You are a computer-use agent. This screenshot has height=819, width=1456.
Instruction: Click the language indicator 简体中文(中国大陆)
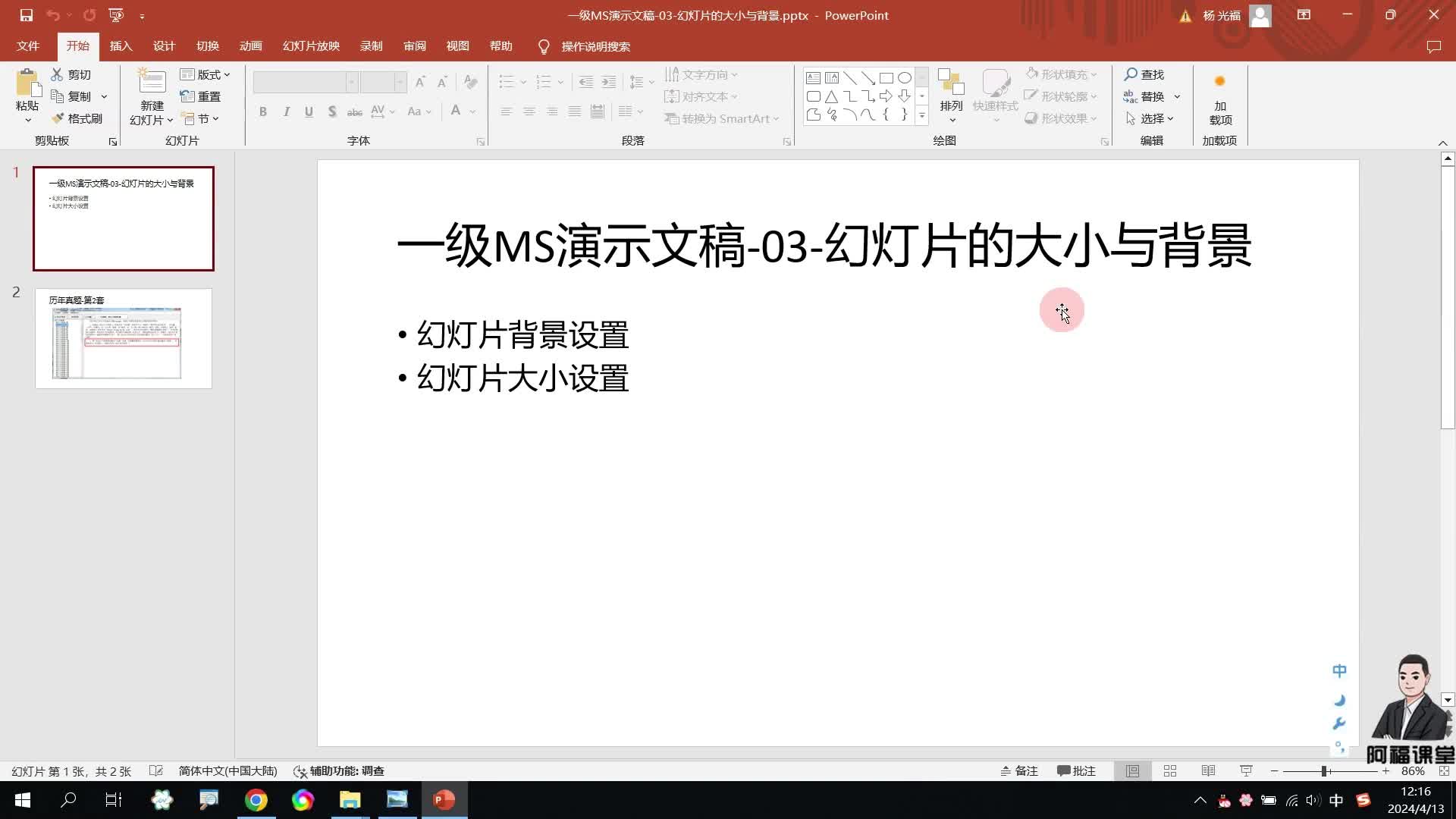point(228,771)
